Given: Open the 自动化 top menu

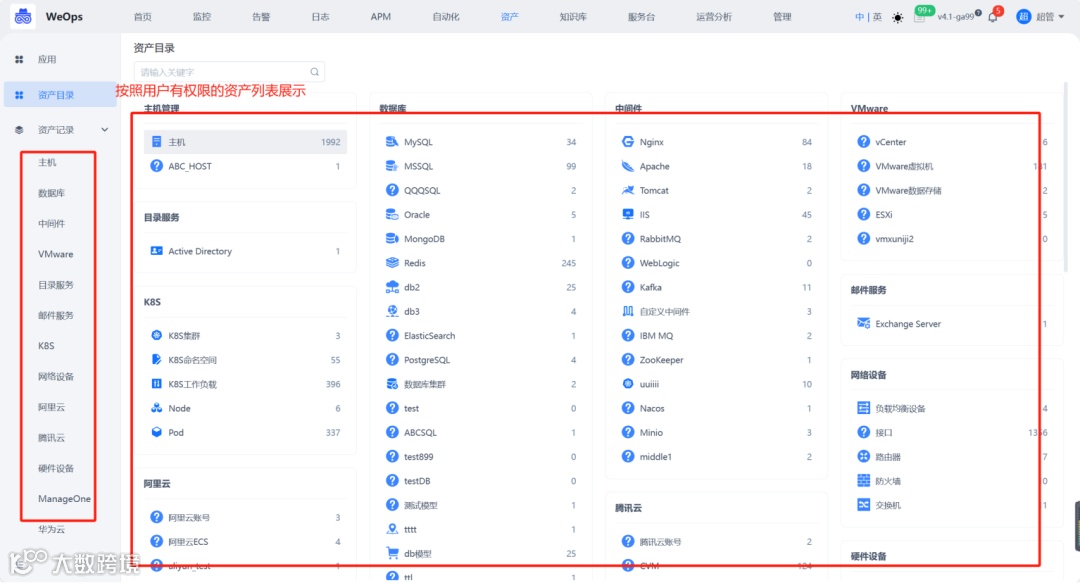Looking at the screenshot, I should coord(446,17).
